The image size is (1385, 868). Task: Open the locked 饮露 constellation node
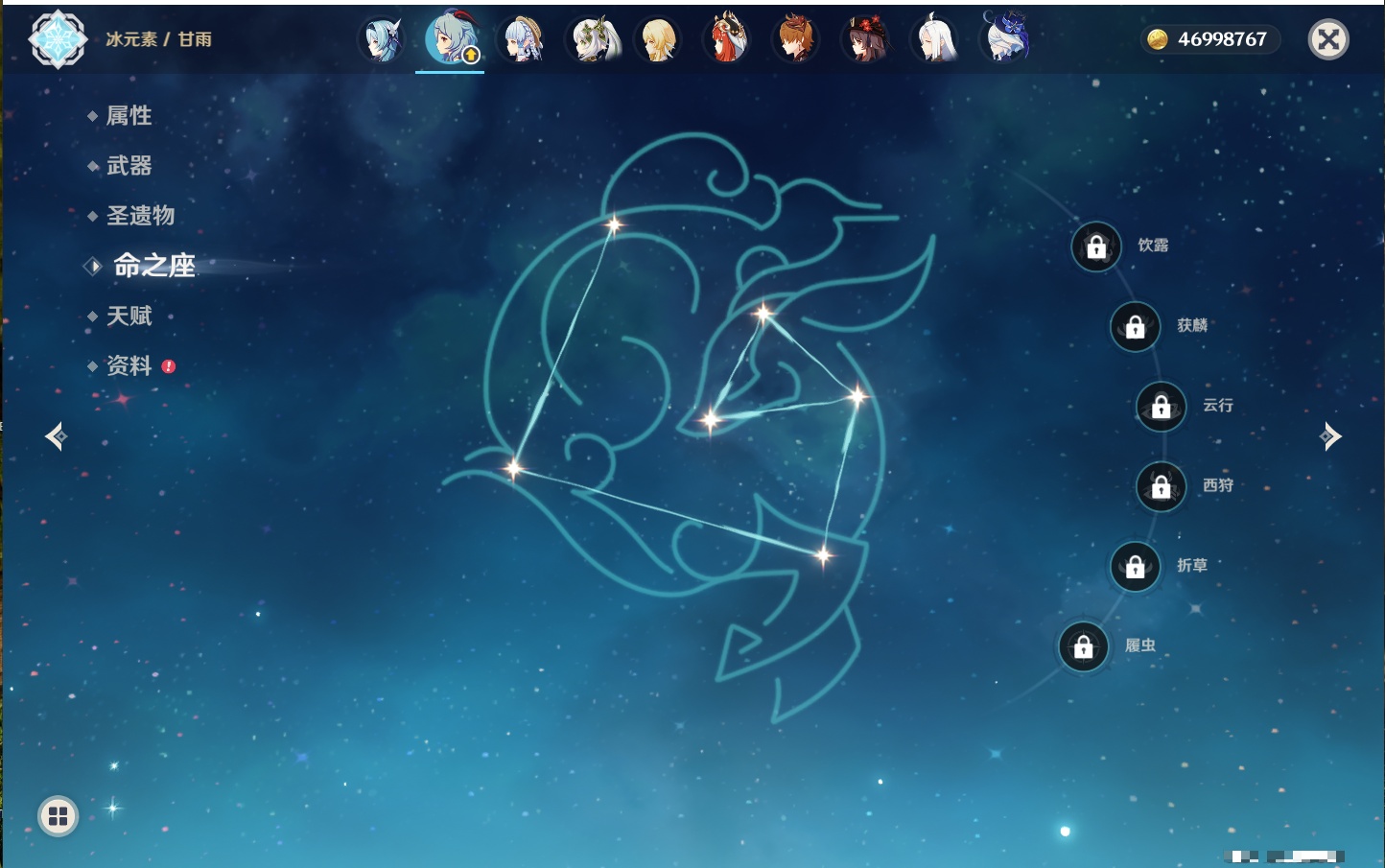pyautogui.click(x=1096, y=246)
